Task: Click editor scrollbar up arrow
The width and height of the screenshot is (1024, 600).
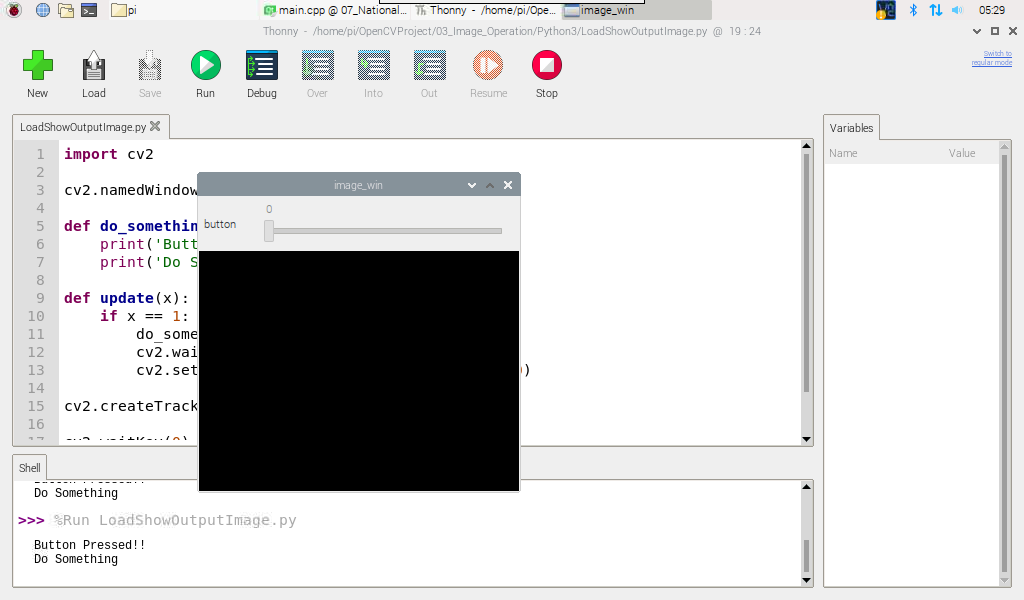Action: (807, 146)
